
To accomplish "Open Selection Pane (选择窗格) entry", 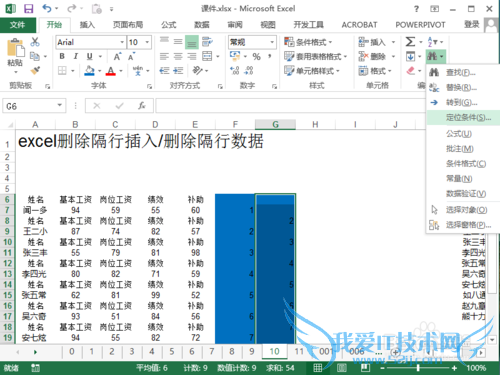I will pos(463,225).
